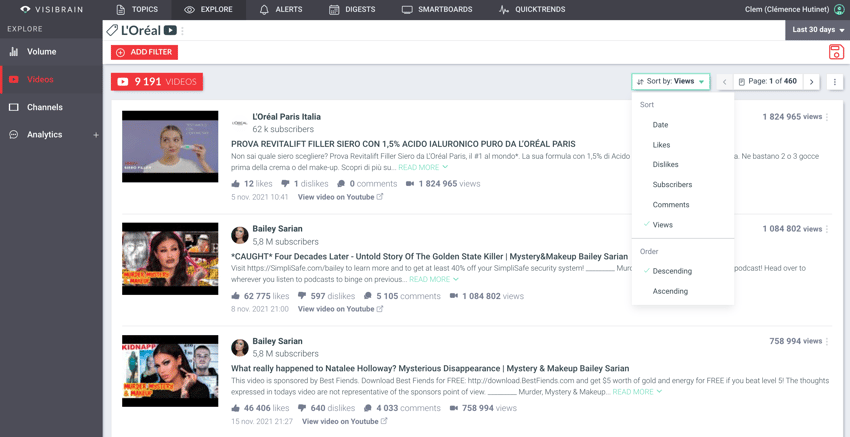Click thumbs-up icon next to 12 likes

click(236, 184)
